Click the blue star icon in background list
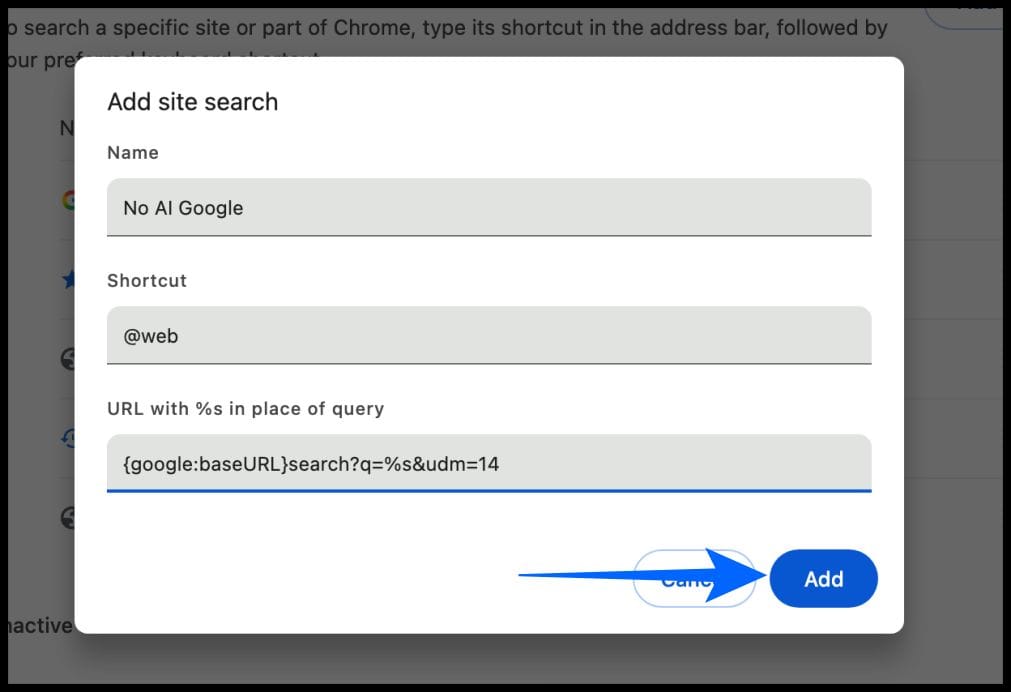This screenshot has width=1011, height=692. coord(69,280)
